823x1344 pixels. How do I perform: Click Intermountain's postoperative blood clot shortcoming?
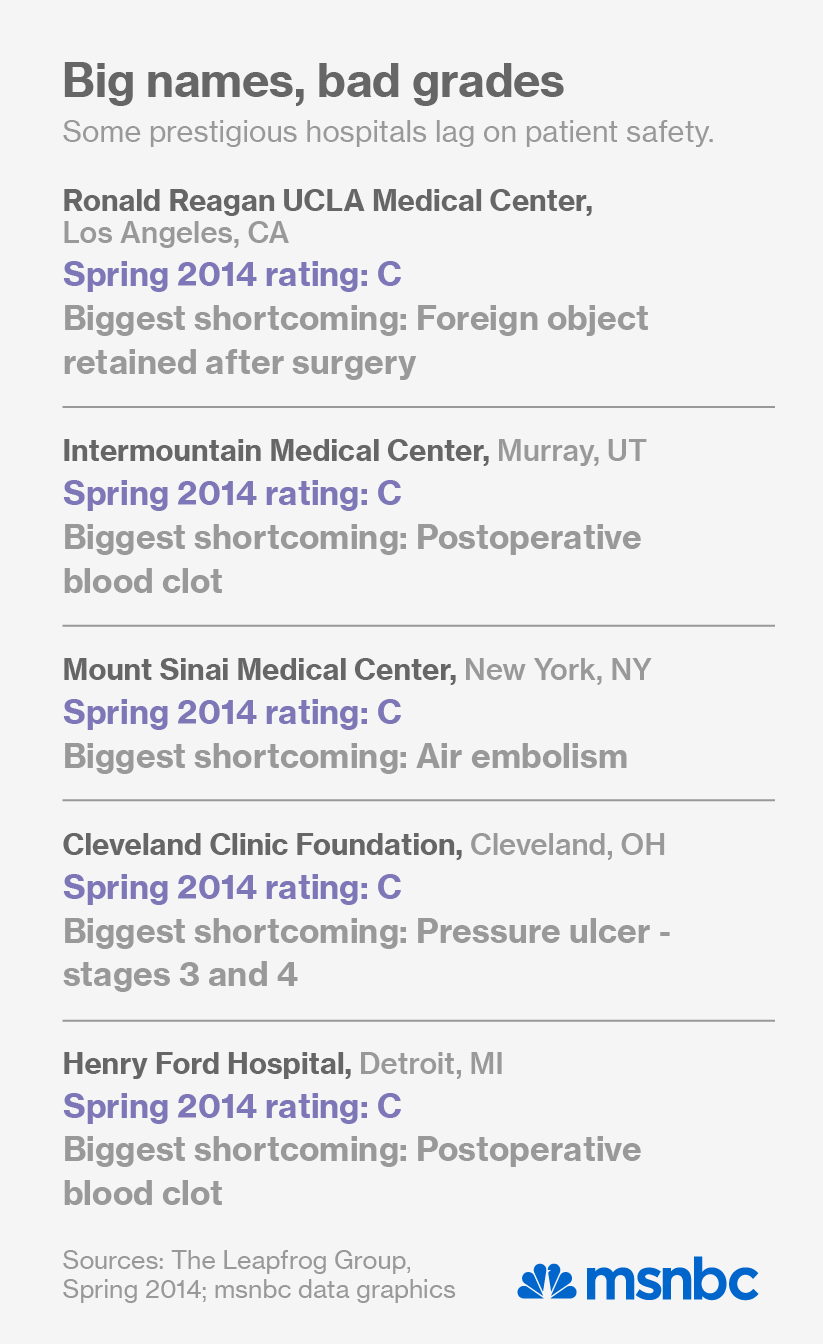[351, 558]
